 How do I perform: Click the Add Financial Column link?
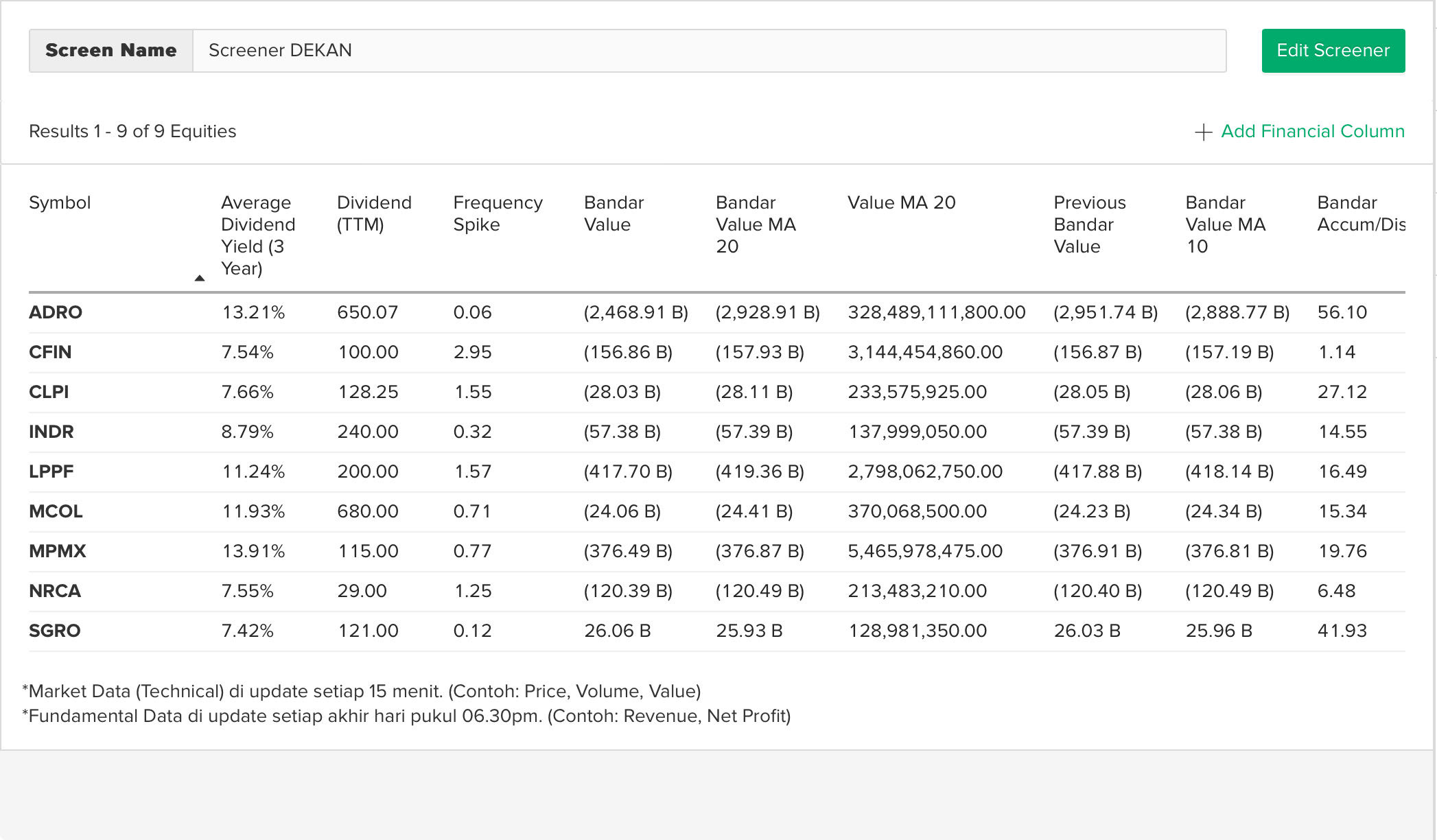1312,131
